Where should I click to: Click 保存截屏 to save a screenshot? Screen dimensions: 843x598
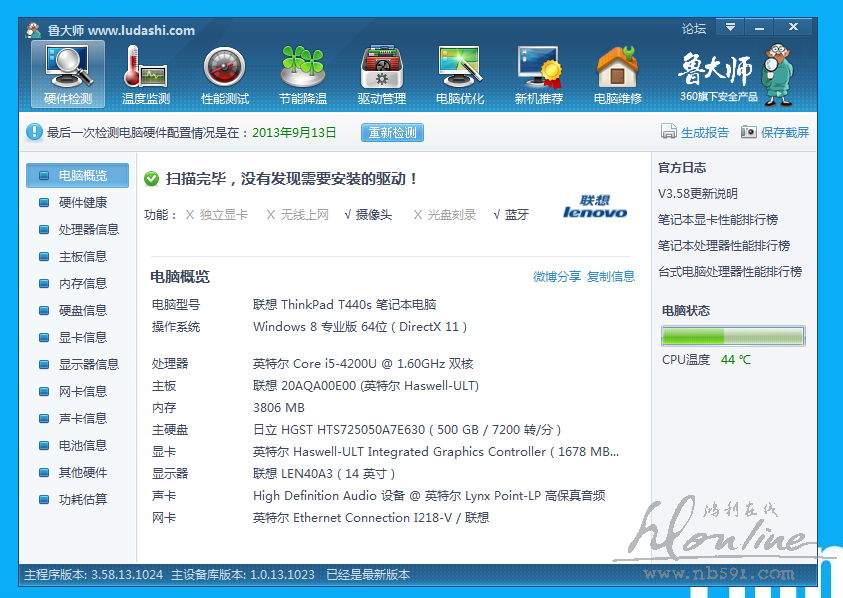[776, 132]
